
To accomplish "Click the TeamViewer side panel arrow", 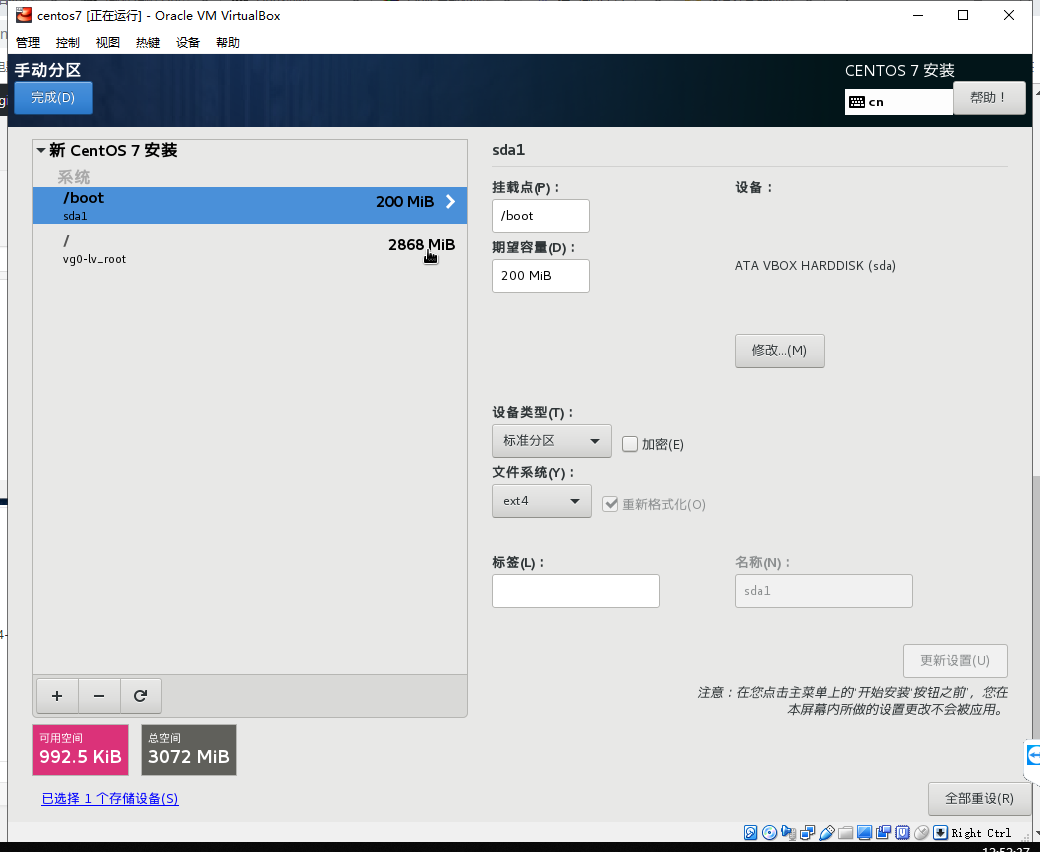I will (1033, 756).
